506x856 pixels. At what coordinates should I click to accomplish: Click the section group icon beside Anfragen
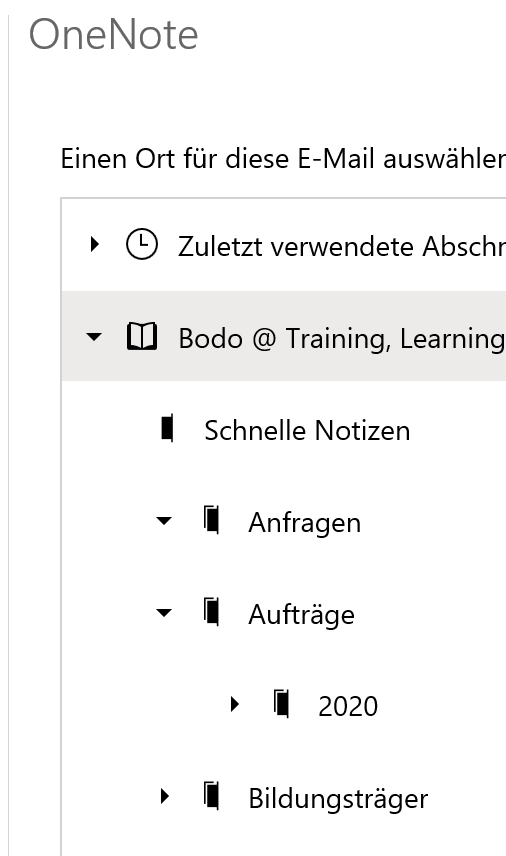212,520
